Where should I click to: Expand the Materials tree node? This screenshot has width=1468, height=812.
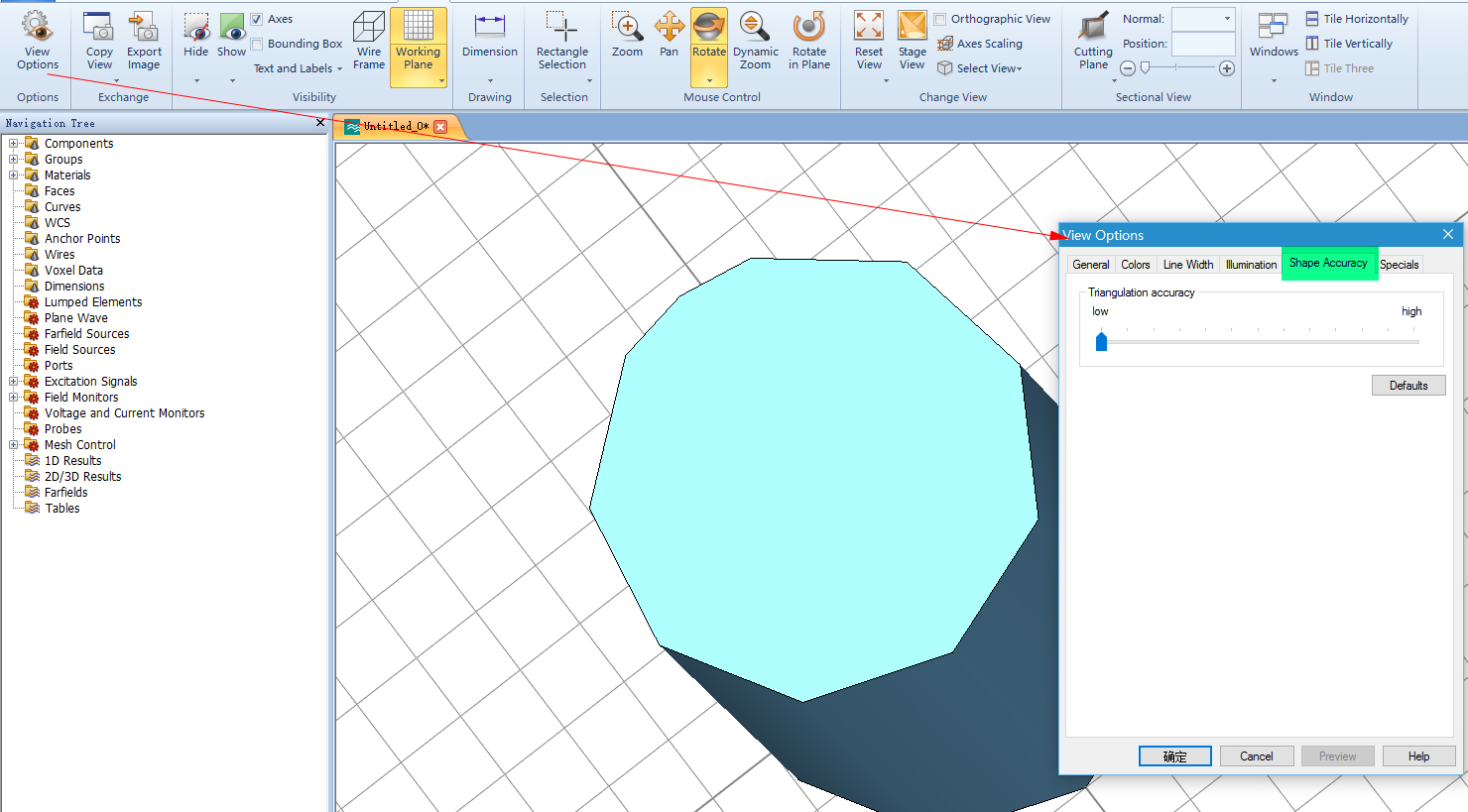14,175
